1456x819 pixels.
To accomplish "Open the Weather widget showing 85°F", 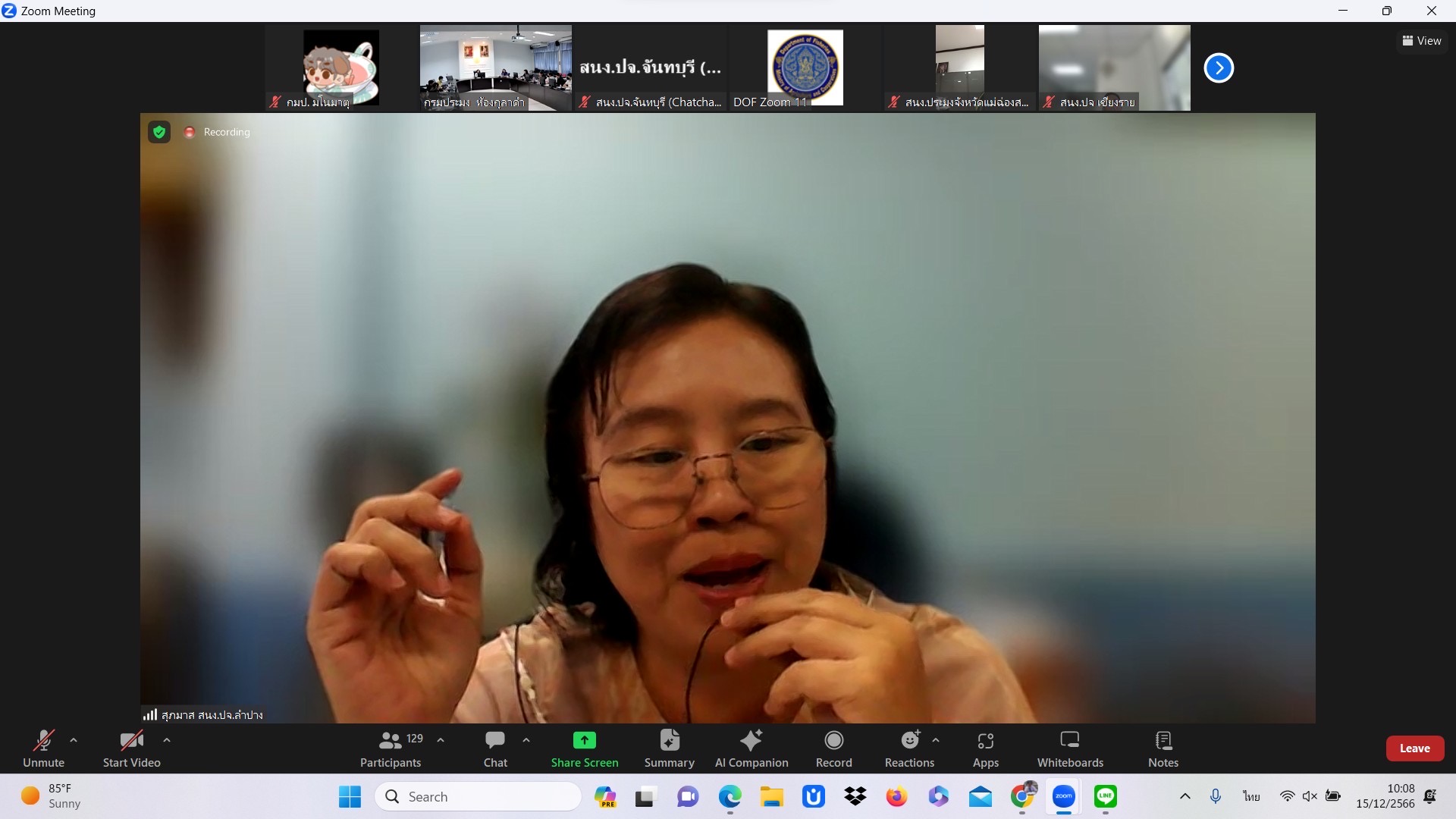I will click(x=52, y=796).
